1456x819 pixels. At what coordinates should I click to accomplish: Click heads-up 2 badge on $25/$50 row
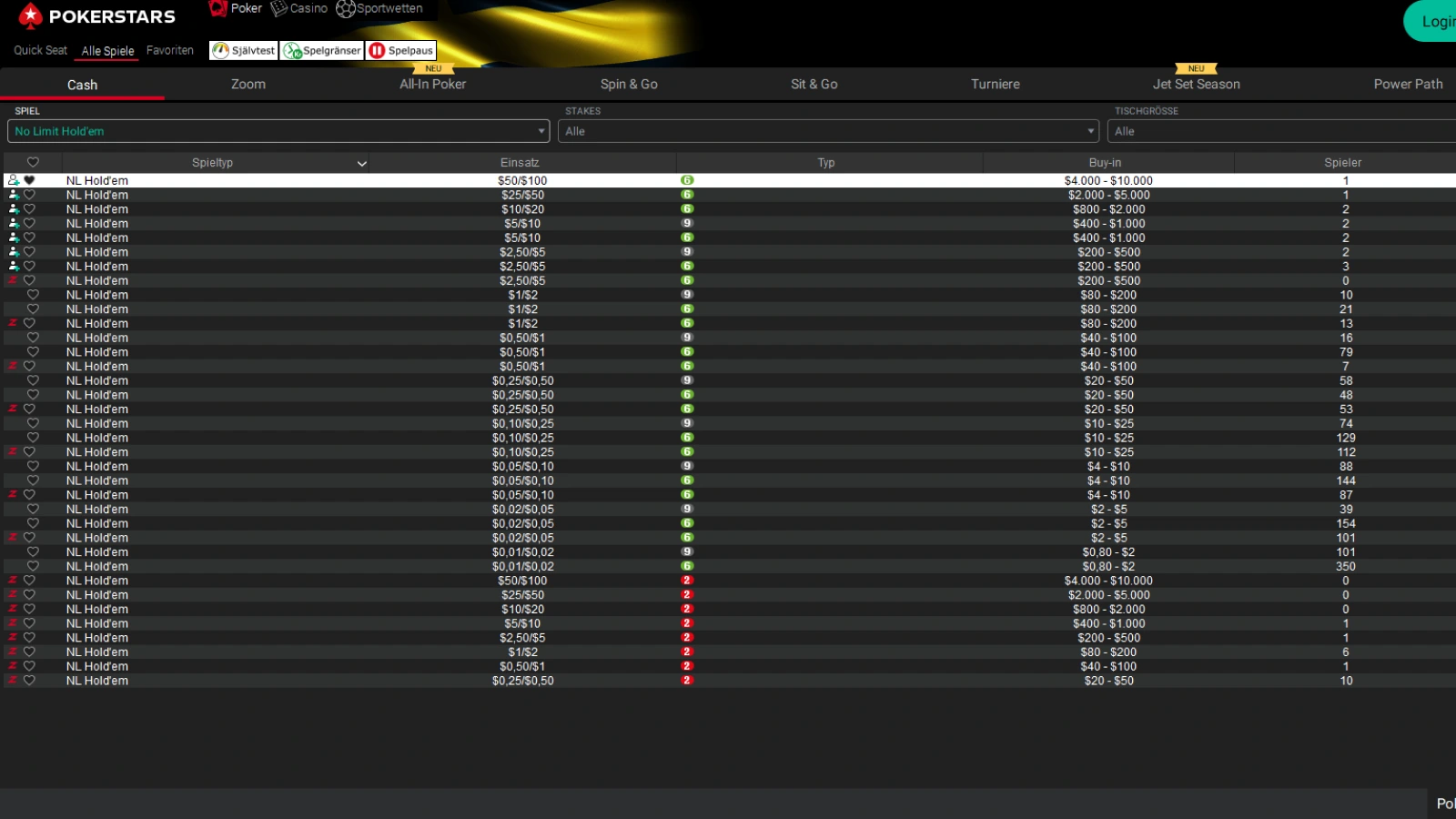[687, 594]
